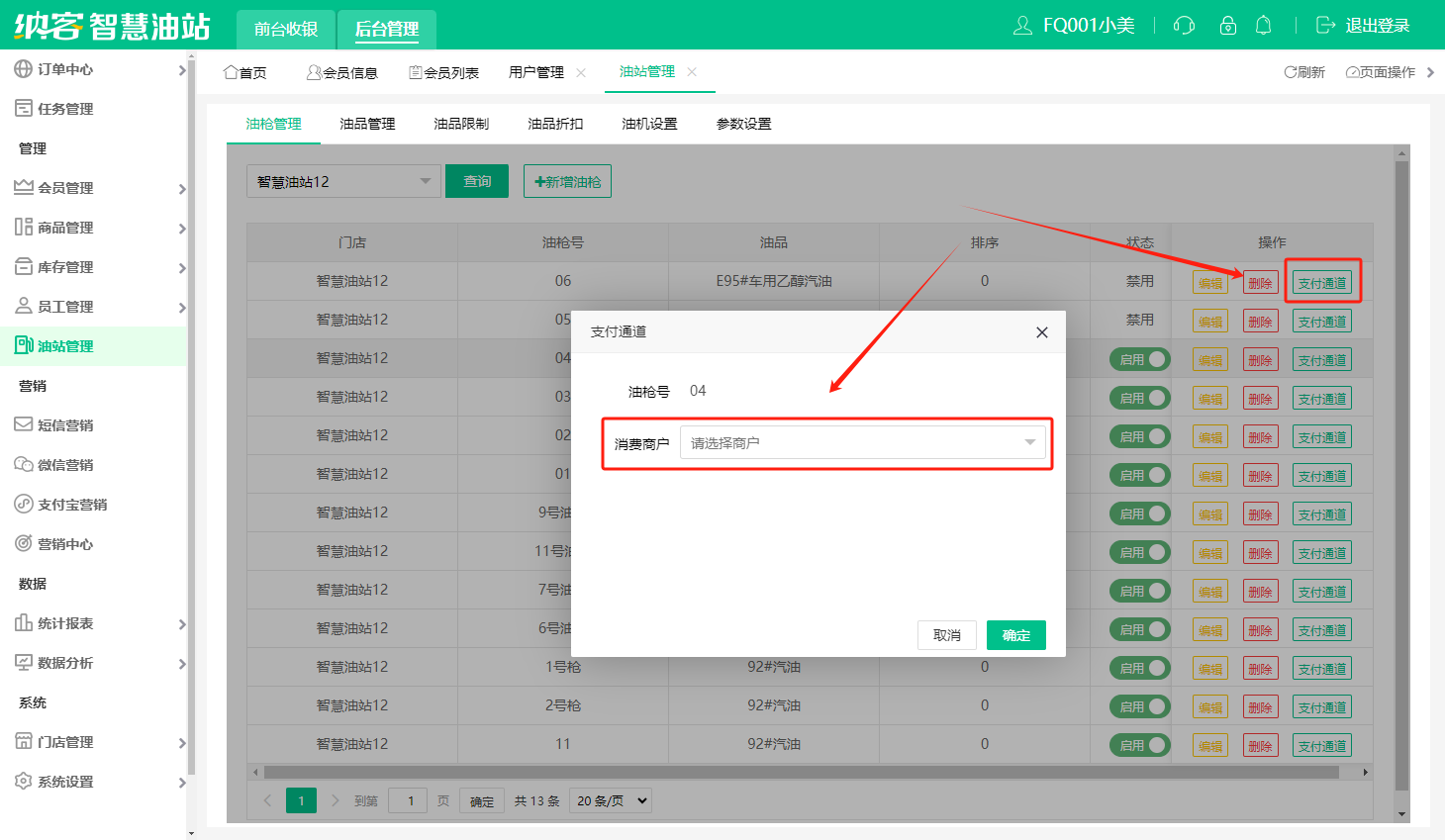Toggle 启用 switch for 1号枪 row
The width and height of the screenshot is (1445, 840).
(1139, 668)
